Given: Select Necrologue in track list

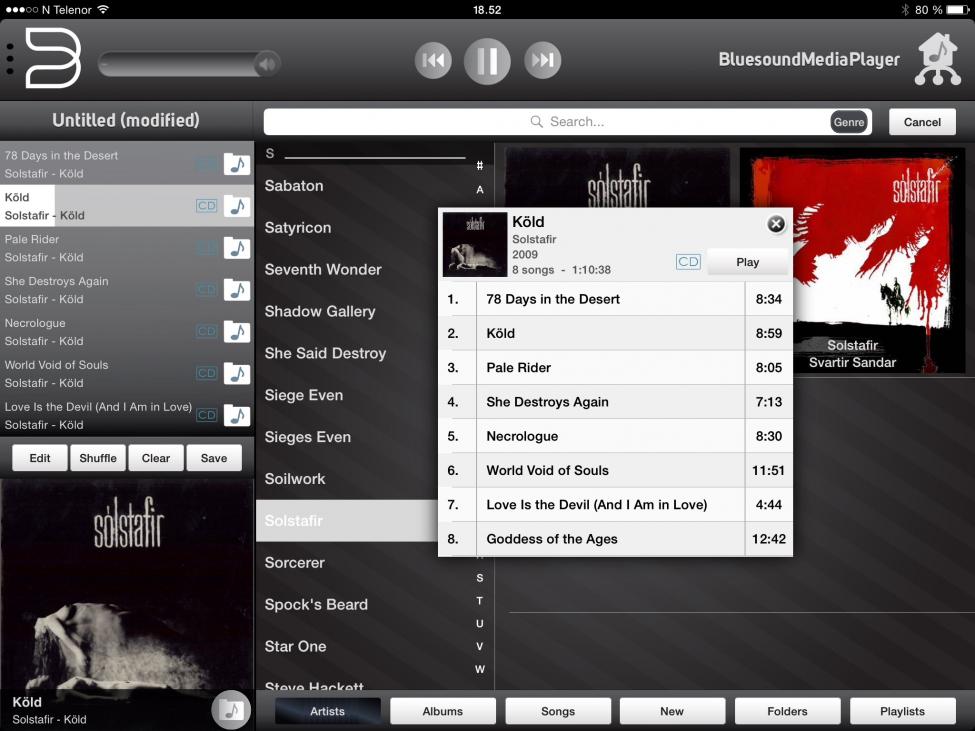Looking at the screenshot, I should (x=616, y=436).
